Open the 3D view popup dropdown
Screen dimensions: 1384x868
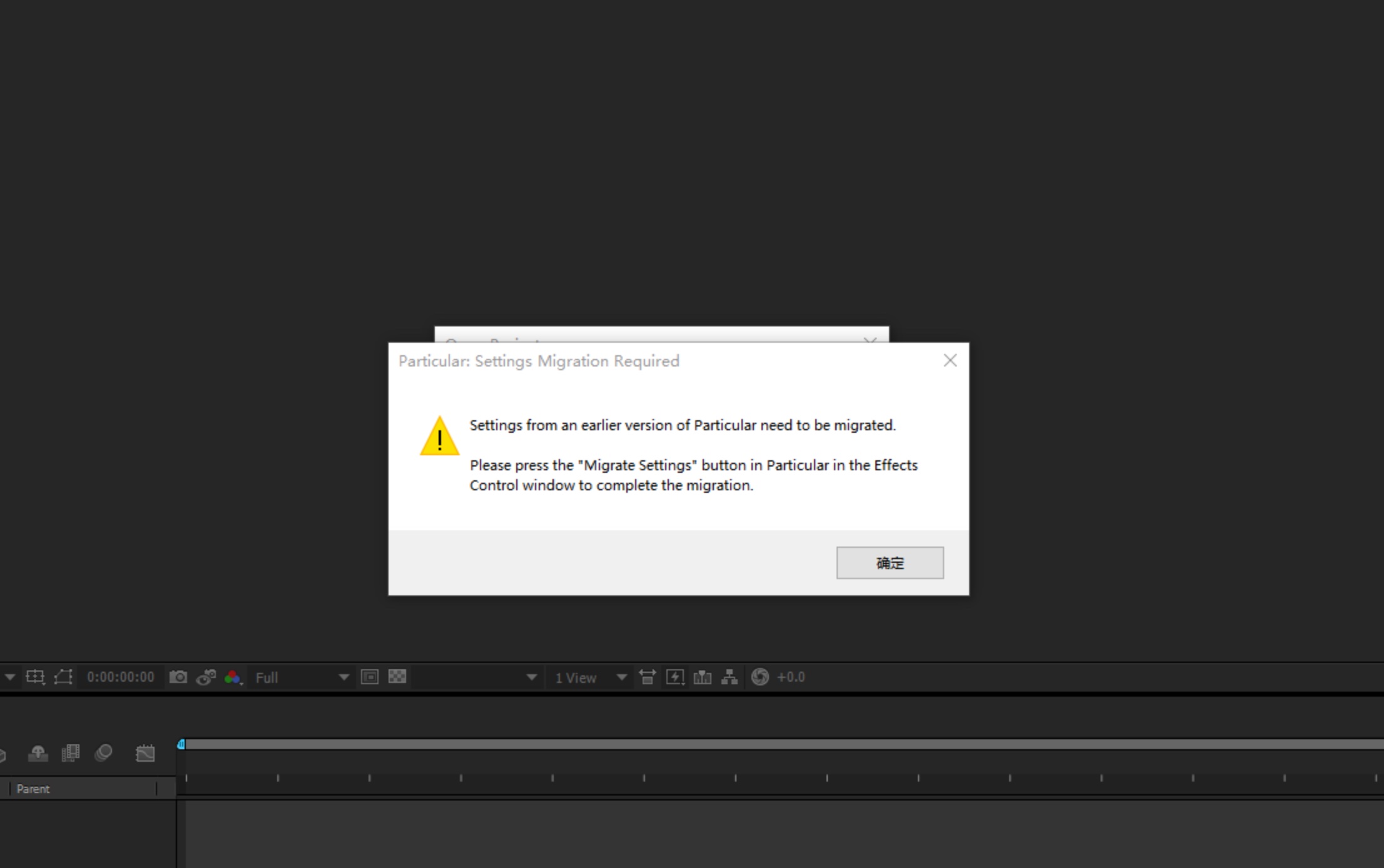[531, 677]
